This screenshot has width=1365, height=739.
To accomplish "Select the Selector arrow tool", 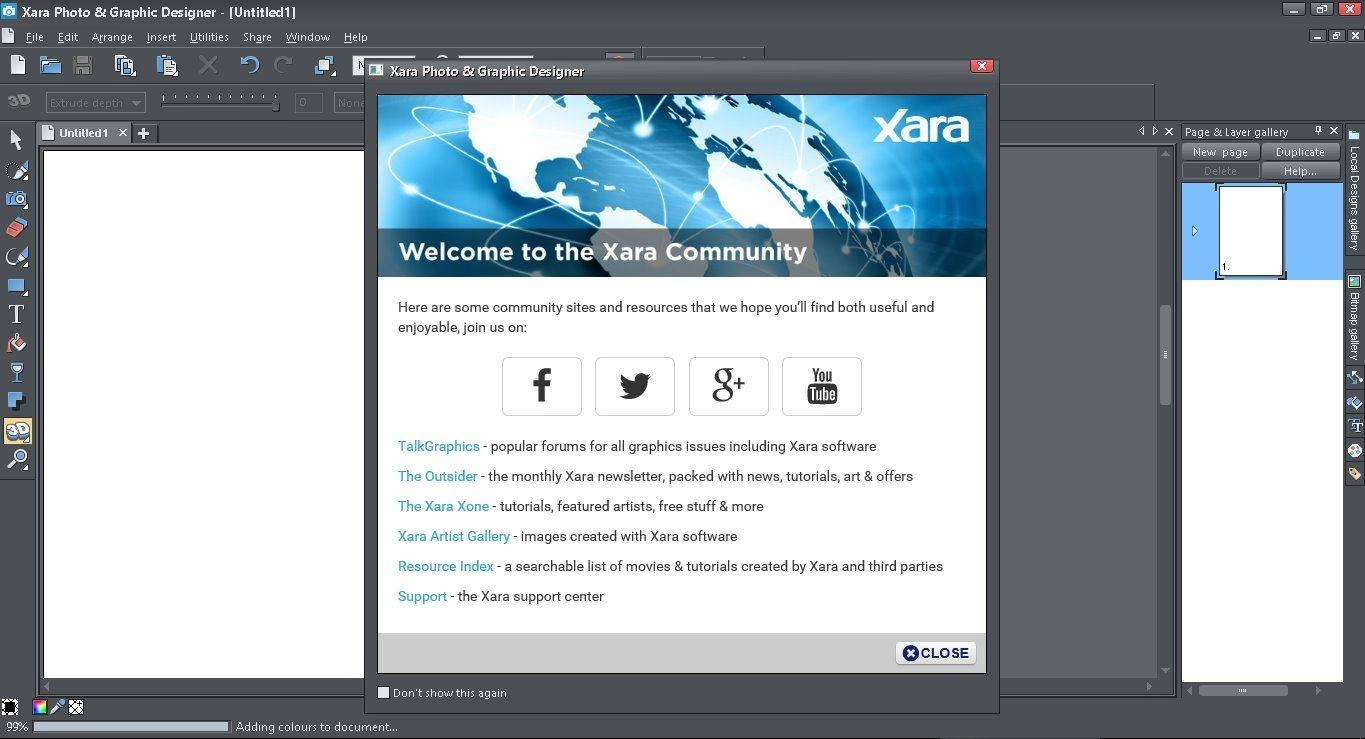I will (16, 139).
